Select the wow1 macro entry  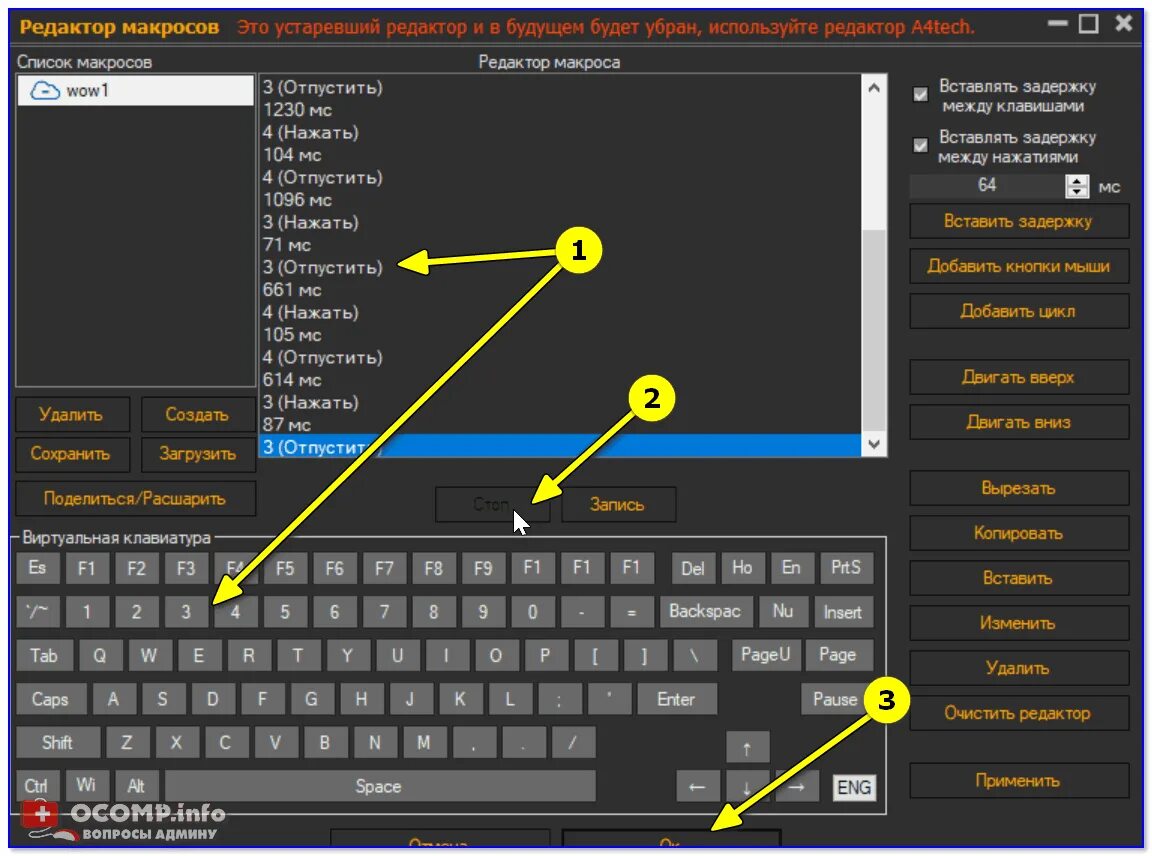(135, 90)
